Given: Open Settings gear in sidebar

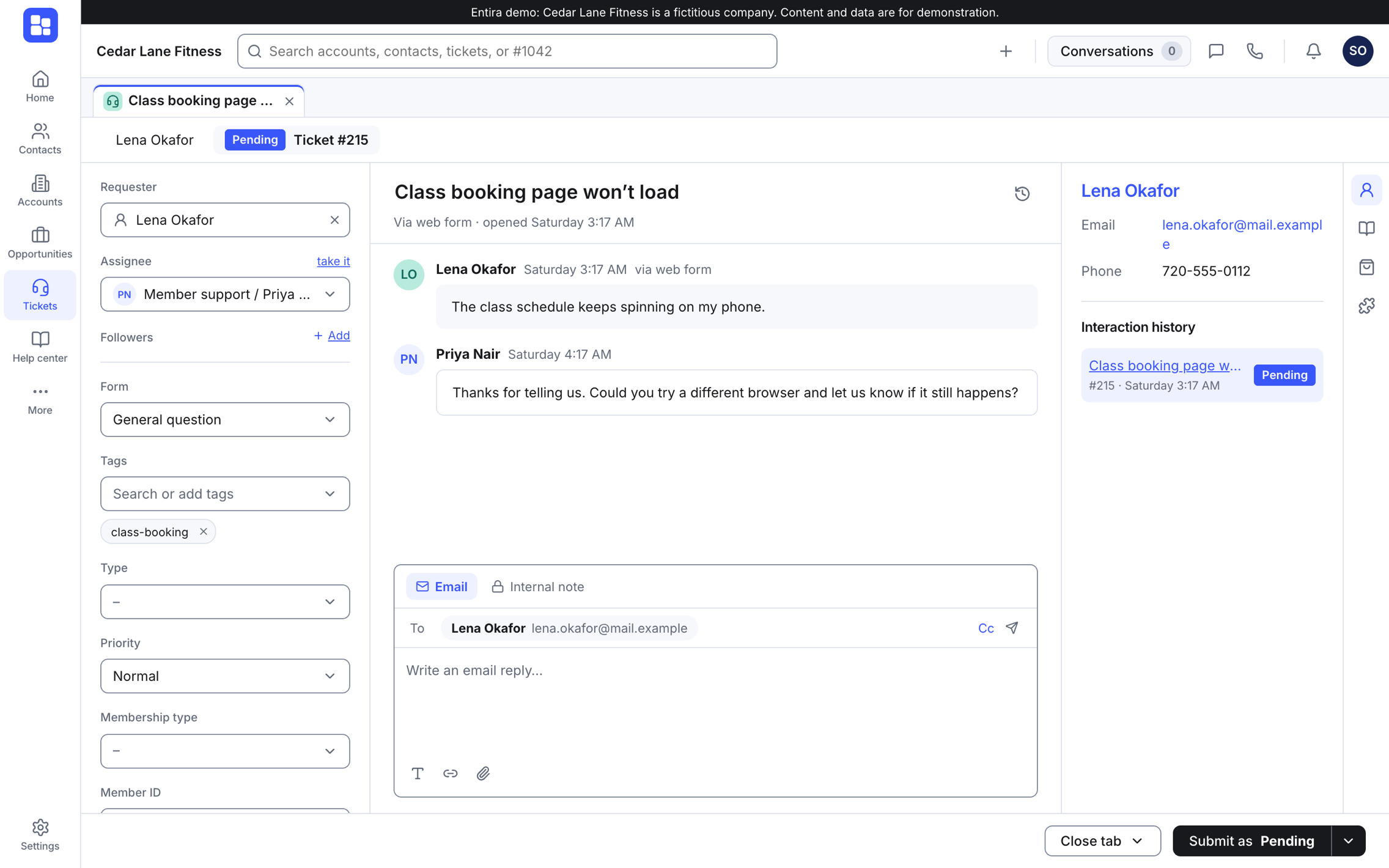Looking at the screenshot, I should (40, 835).
